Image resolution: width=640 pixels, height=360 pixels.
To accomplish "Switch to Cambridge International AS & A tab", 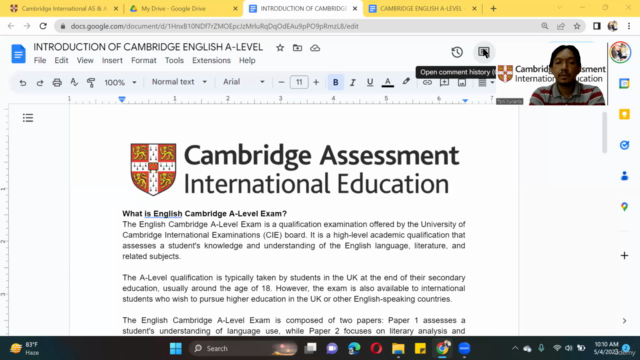I will pyautogui.click(x=64, y=9).
